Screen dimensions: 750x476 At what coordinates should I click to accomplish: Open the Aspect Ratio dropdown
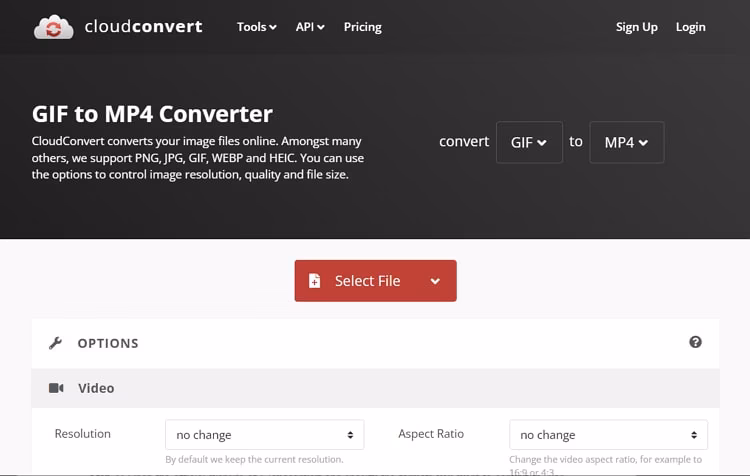click(608, 434)
